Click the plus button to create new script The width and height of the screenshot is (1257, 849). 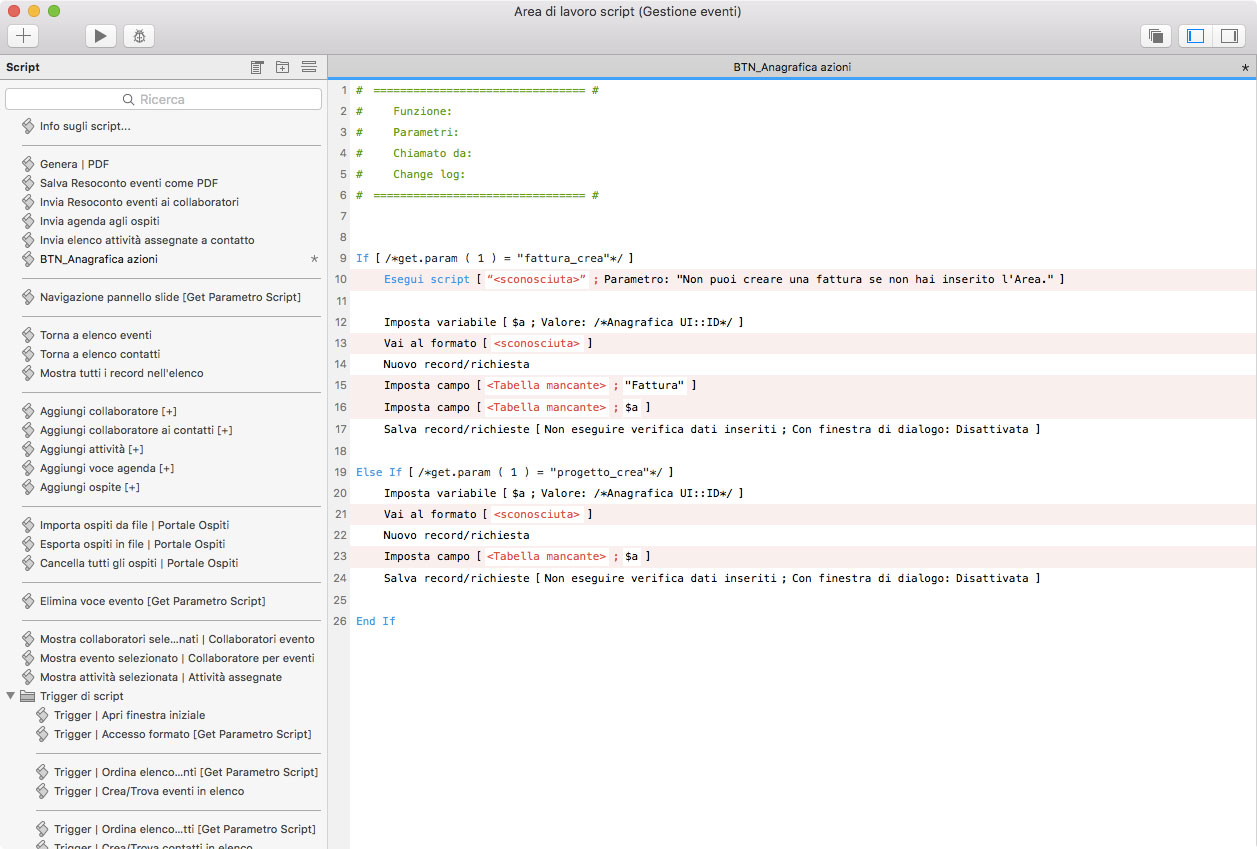coord(23,36)
